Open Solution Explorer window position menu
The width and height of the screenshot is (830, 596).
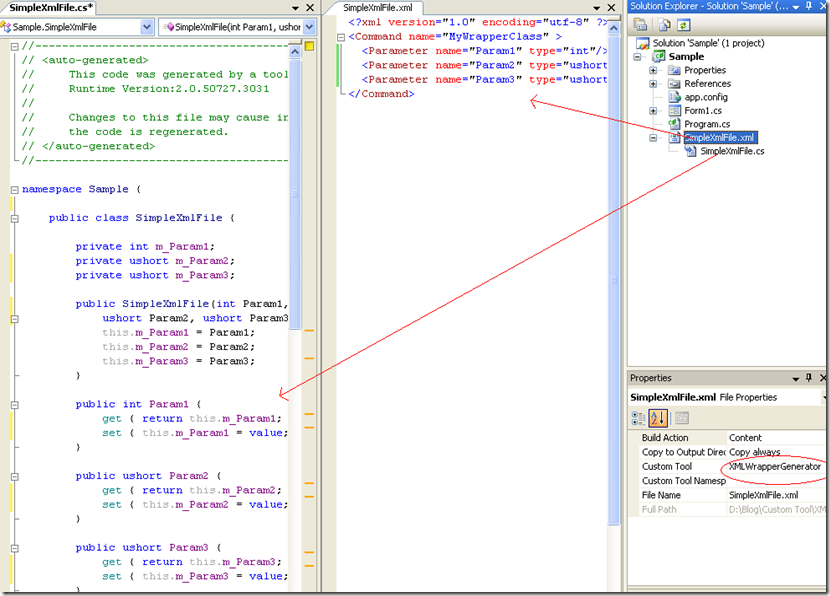click(x=796, y=7)
